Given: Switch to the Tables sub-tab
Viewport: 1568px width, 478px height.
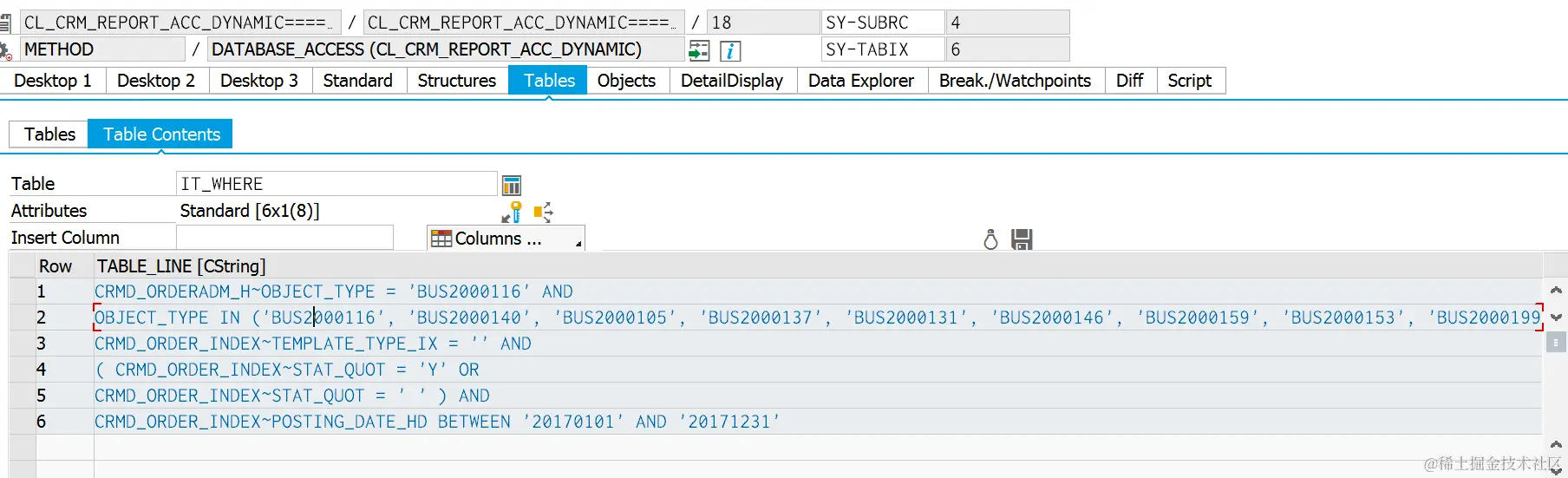Looking at the screenshot, I should coord(49,134).
